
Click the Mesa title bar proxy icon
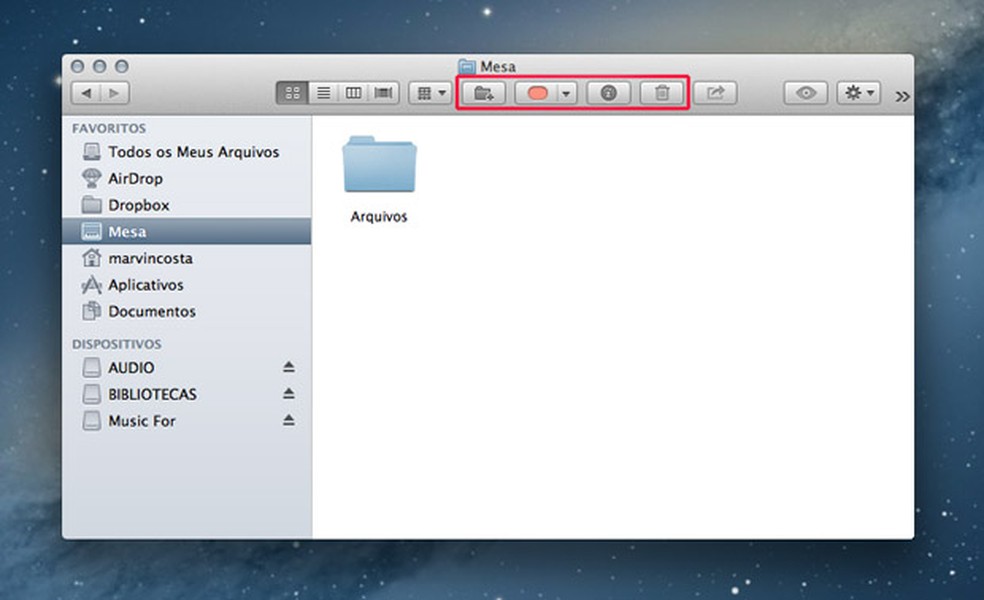tap(467, 66)
